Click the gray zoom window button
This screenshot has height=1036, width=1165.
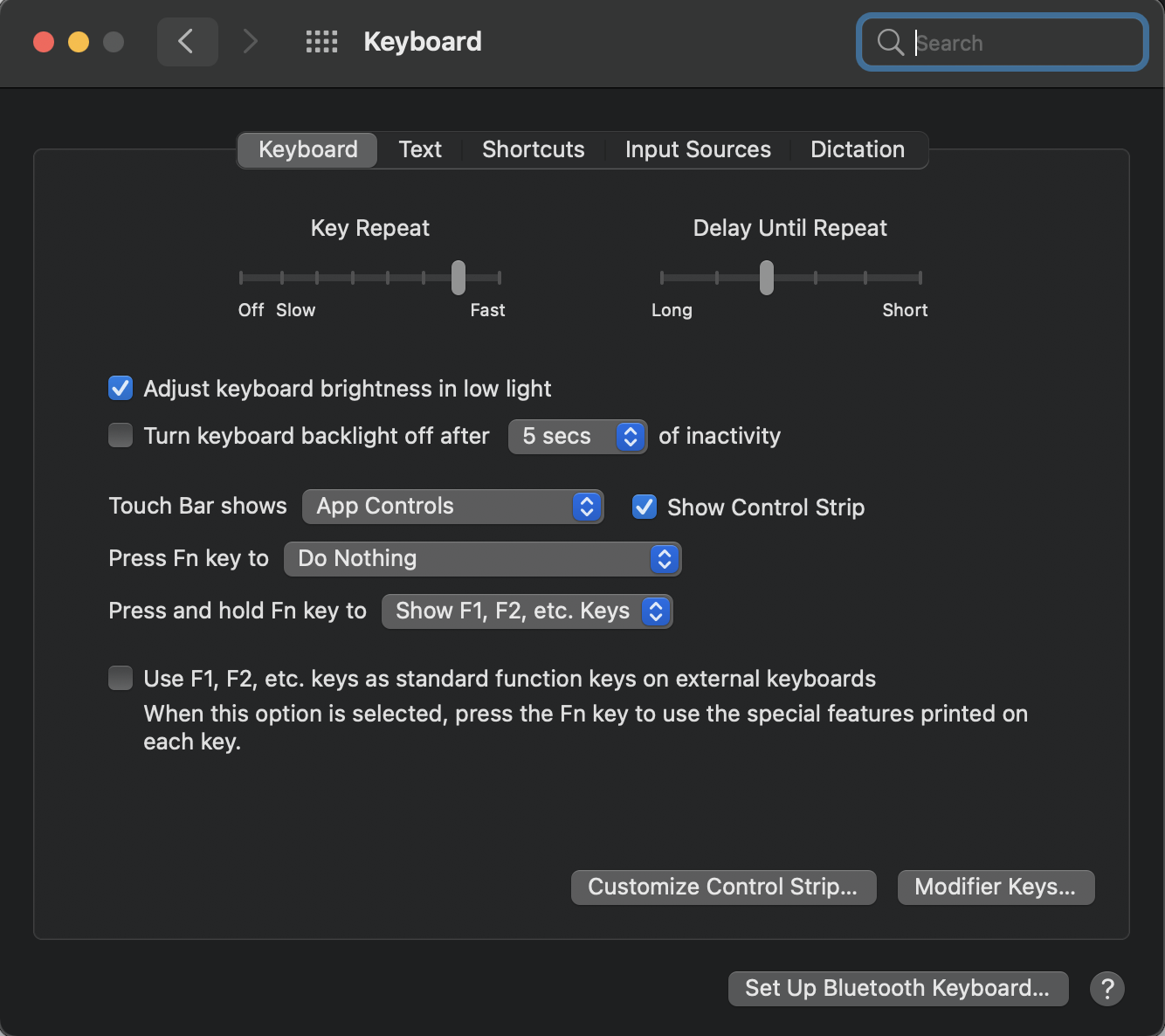click(x=114, y=42)
